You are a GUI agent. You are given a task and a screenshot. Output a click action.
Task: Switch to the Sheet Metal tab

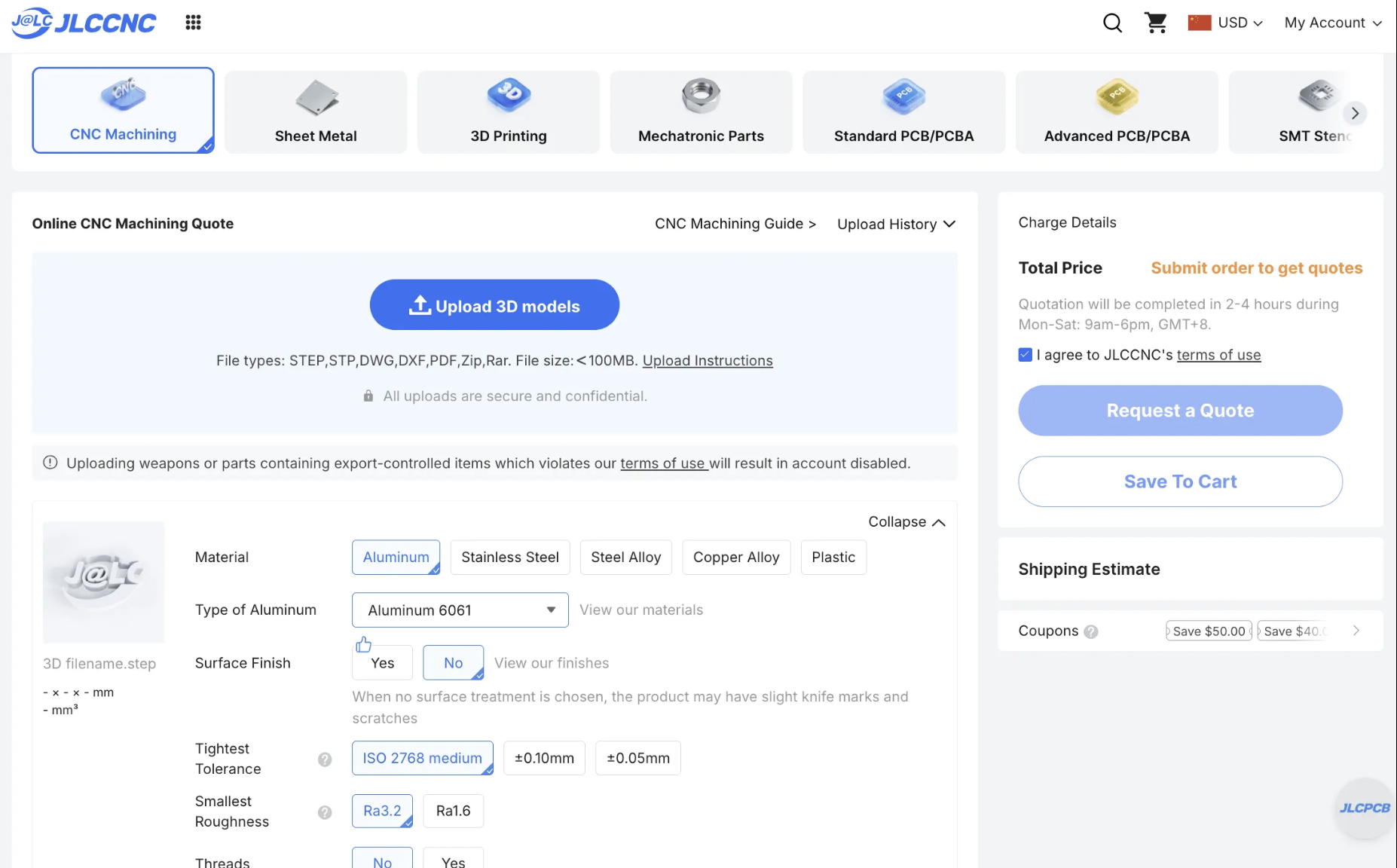click(x=316, y=112)
